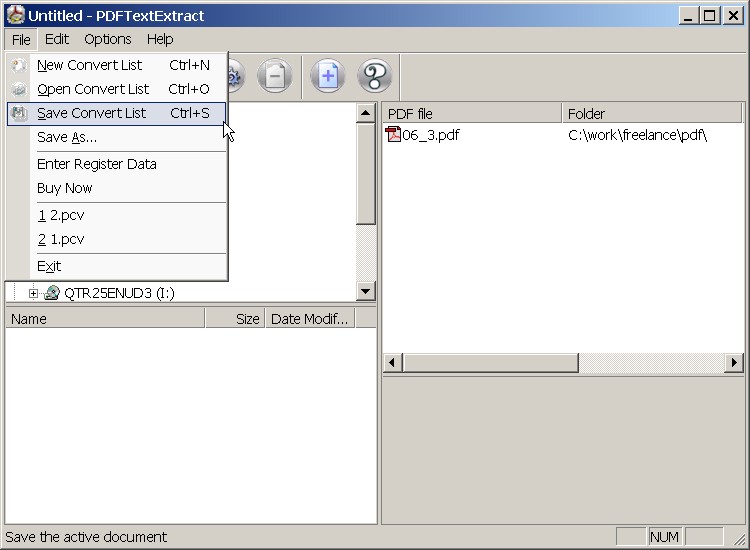This screenshot has height=550, width=750.
Task: Expand the QTR25ENUD3 (I:) tree node
Action: point(33,293)
